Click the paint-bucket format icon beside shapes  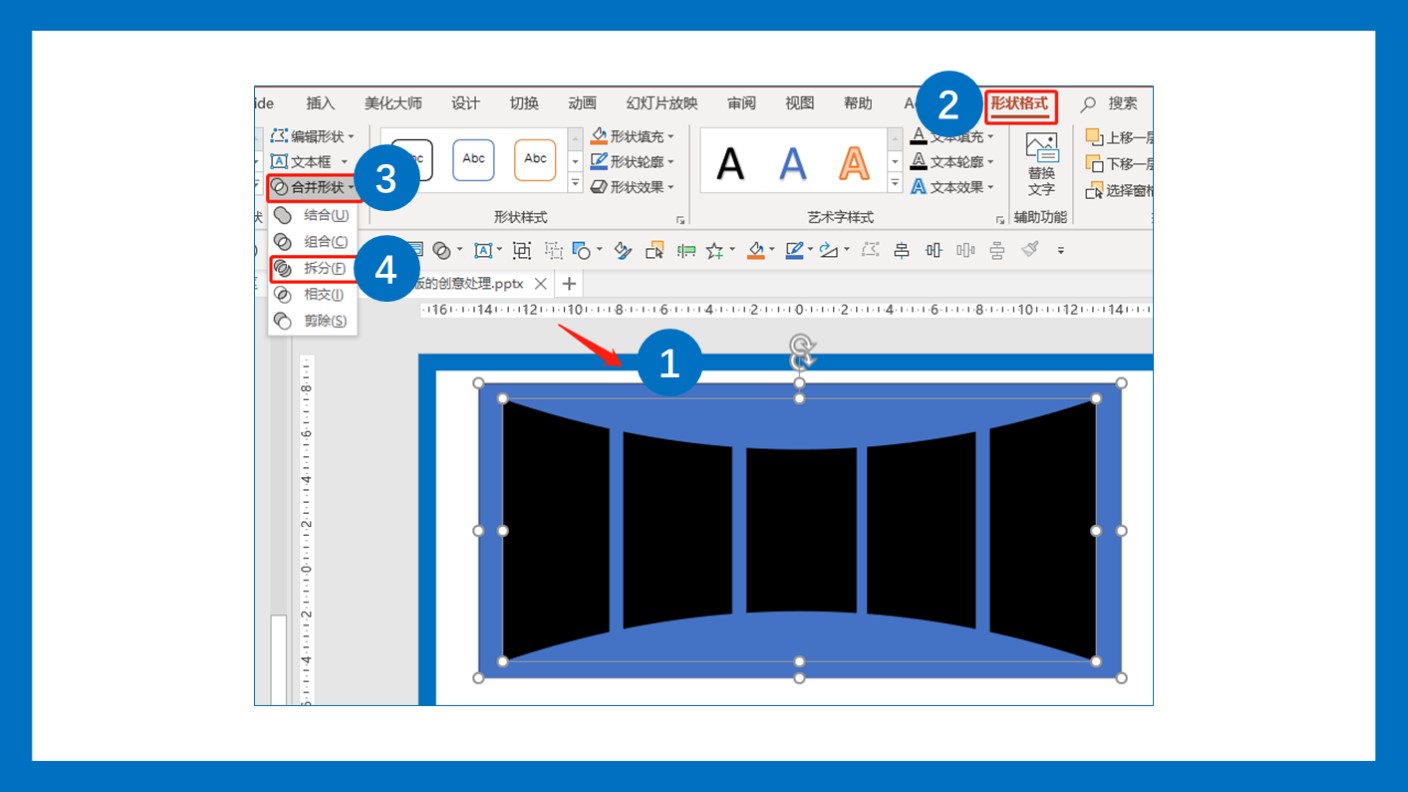[x=623, y=250]
